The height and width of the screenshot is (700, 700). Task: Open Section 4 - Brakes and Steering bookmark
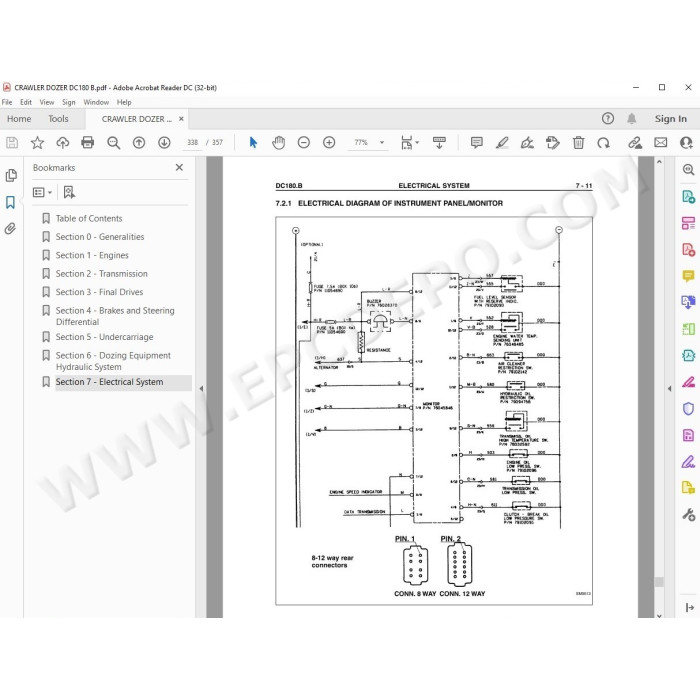tap(115, 316)
